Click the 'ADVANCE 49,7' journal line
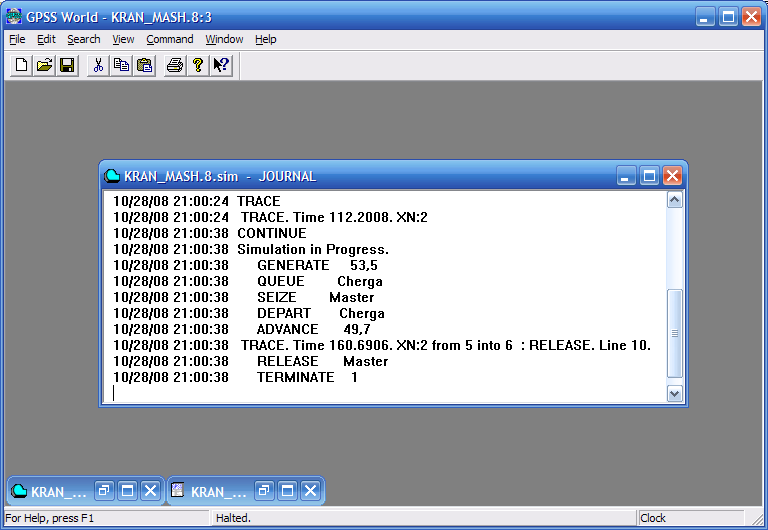 click(242, 329)
